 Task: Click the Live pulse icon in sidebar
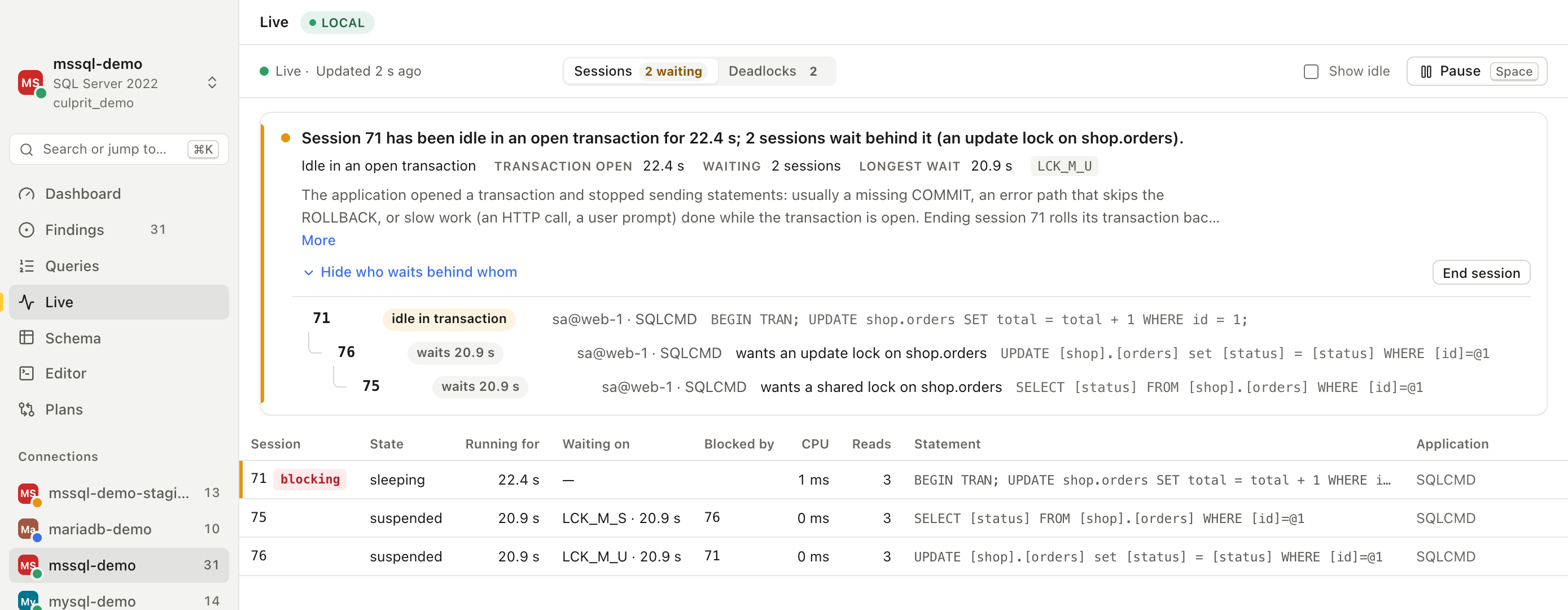(x=26, y=302)
